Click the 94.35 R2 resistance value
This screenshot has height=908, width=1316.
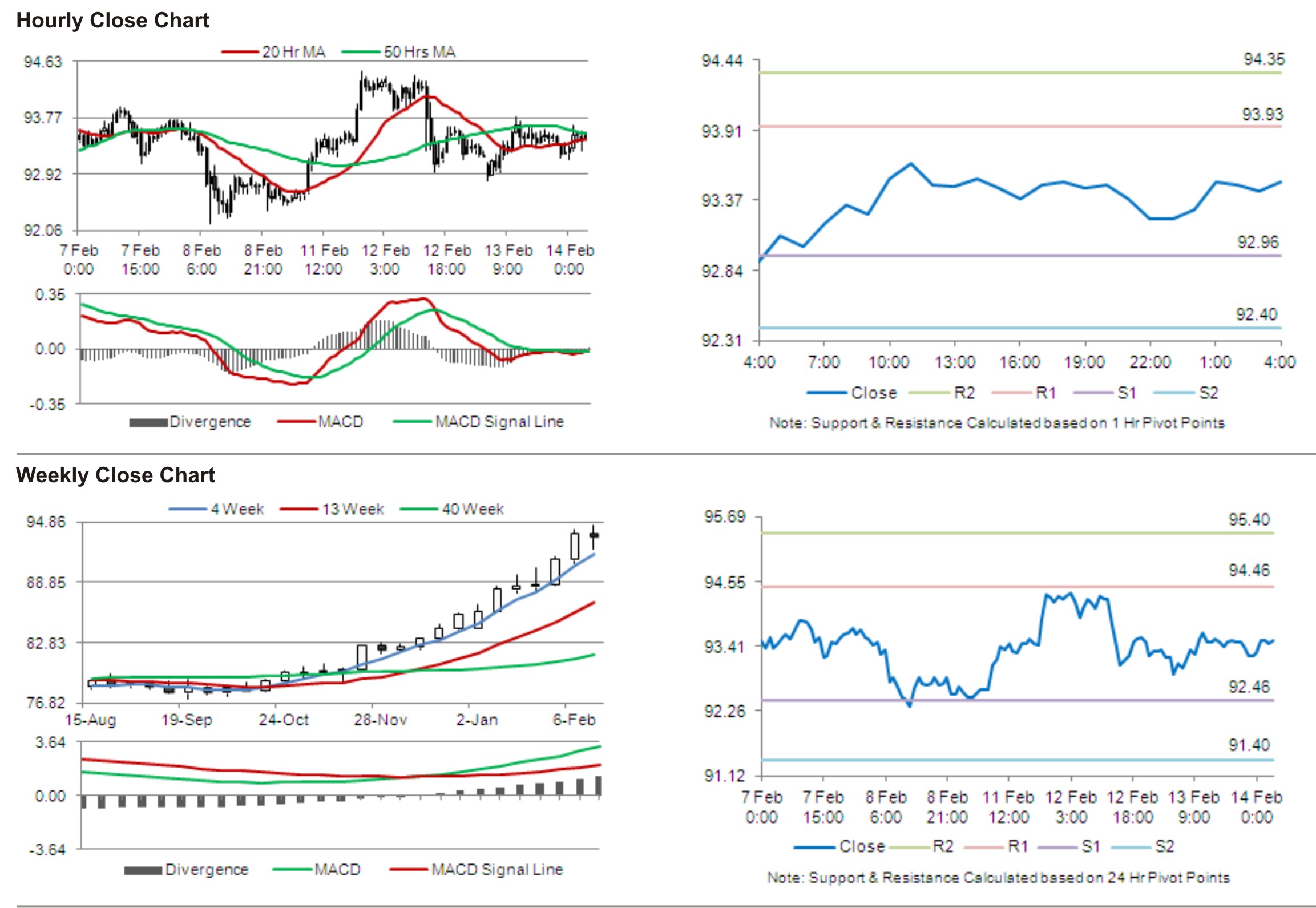1264,59
